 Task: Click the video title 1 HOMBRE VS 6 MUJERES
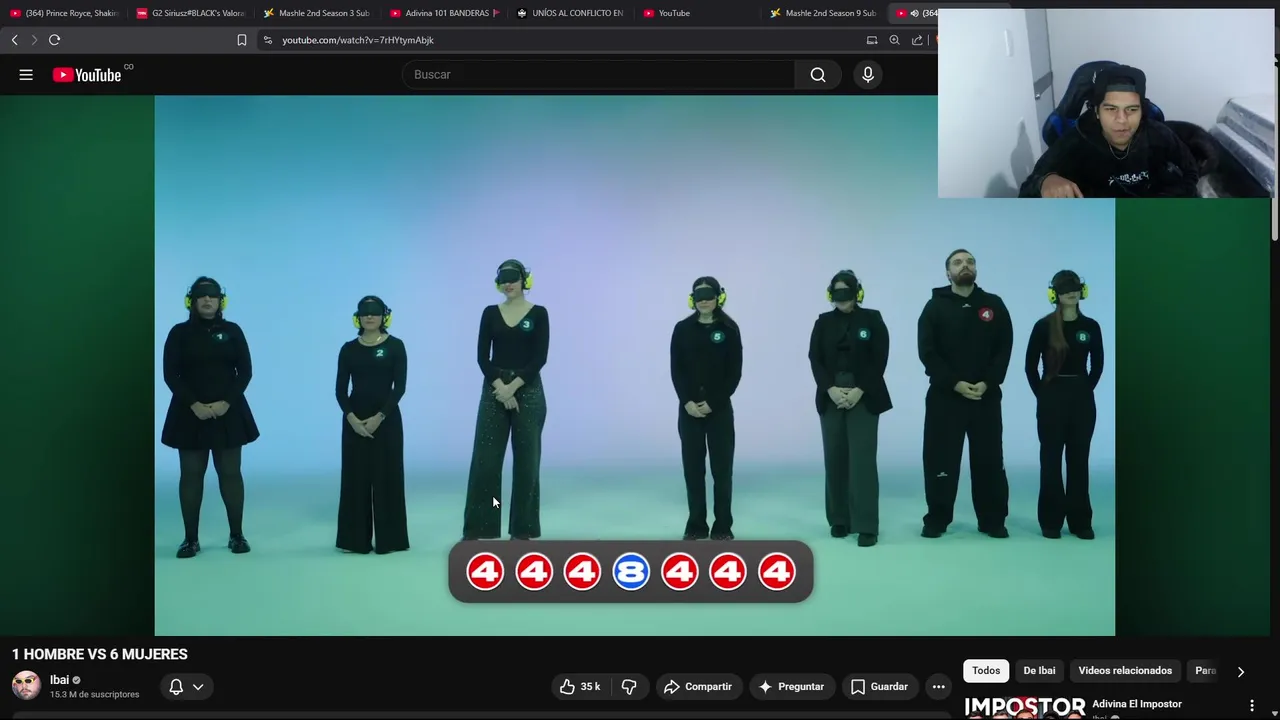(x=100, y=654)
